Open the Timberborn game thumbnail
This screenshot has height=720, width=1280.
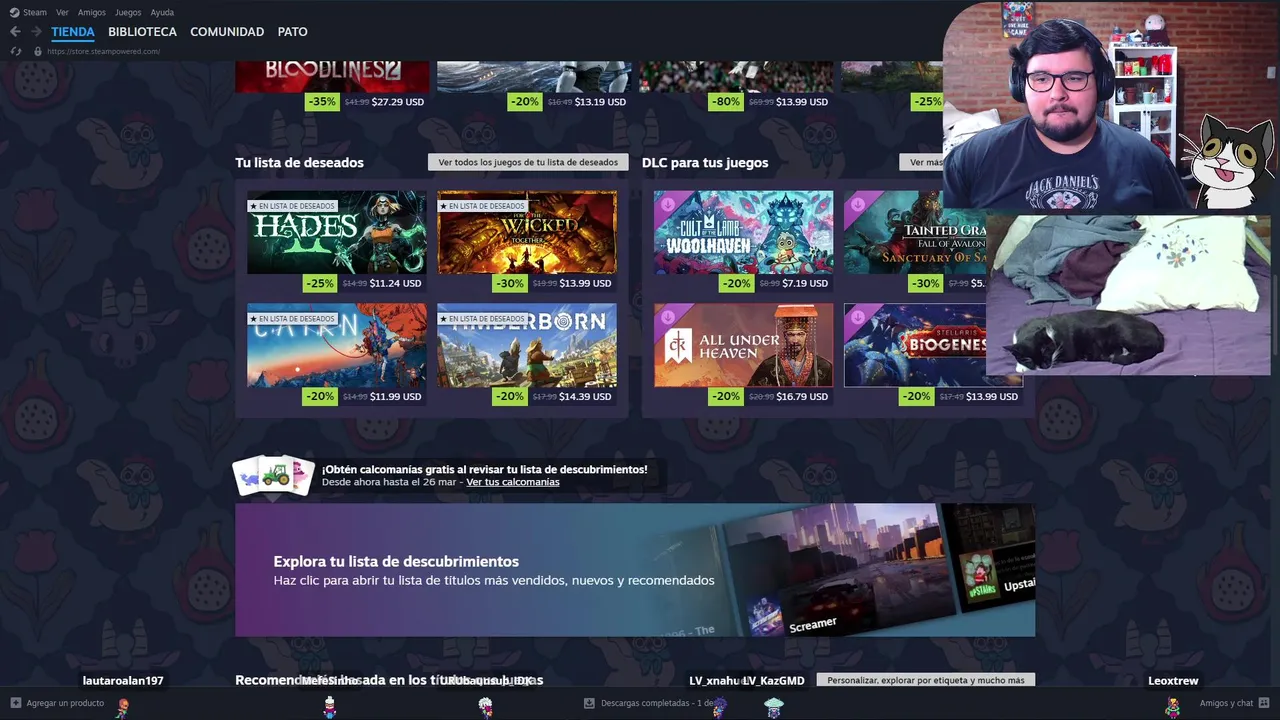[527, 345]
